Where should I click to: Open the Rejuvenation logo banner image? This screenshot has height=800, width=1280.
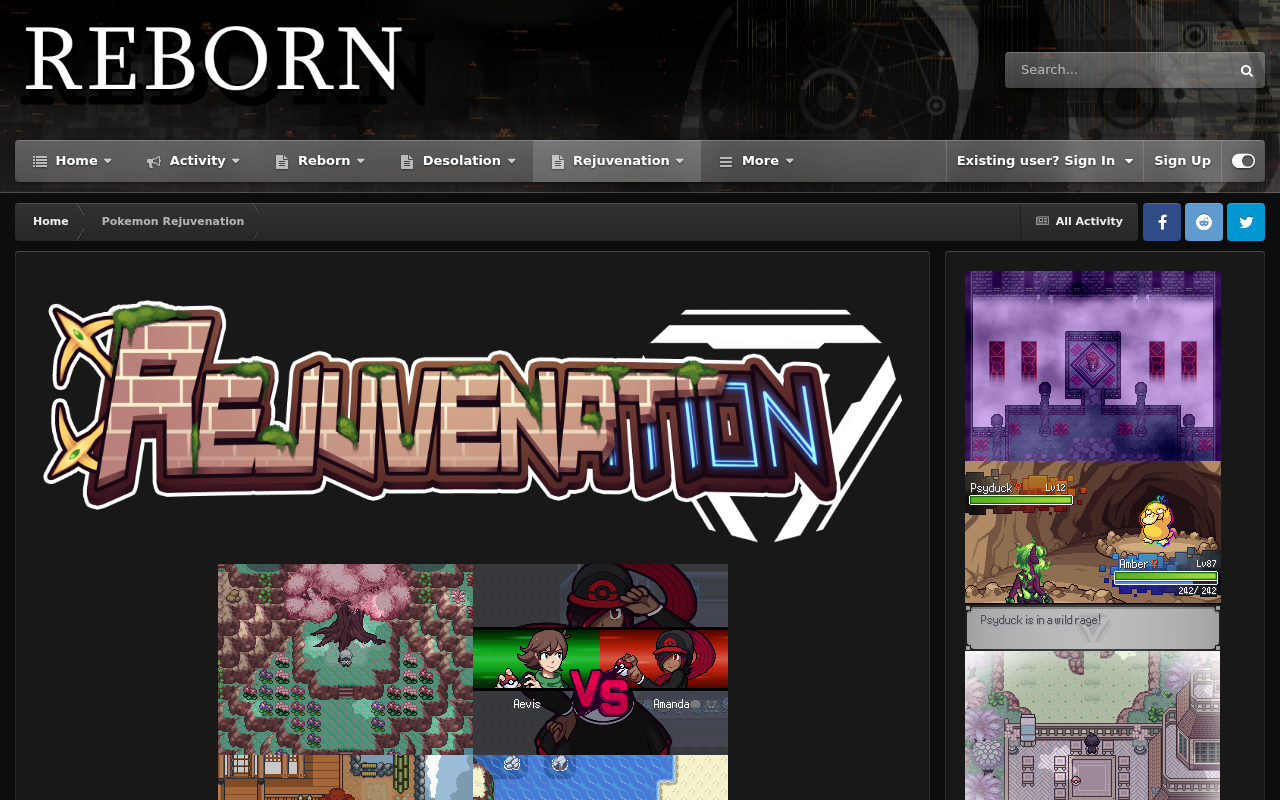[472, 420]
